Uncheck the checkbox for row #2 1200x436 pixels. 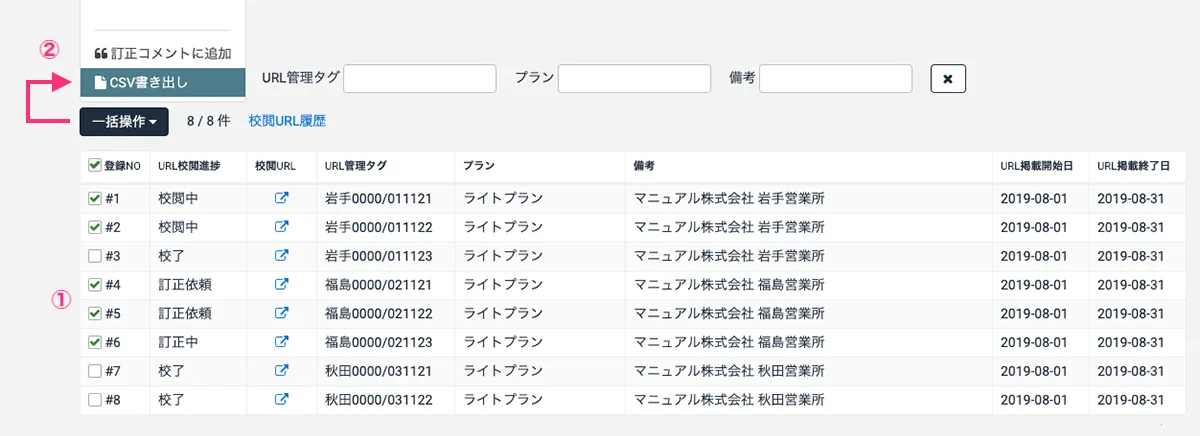point(95,227)
